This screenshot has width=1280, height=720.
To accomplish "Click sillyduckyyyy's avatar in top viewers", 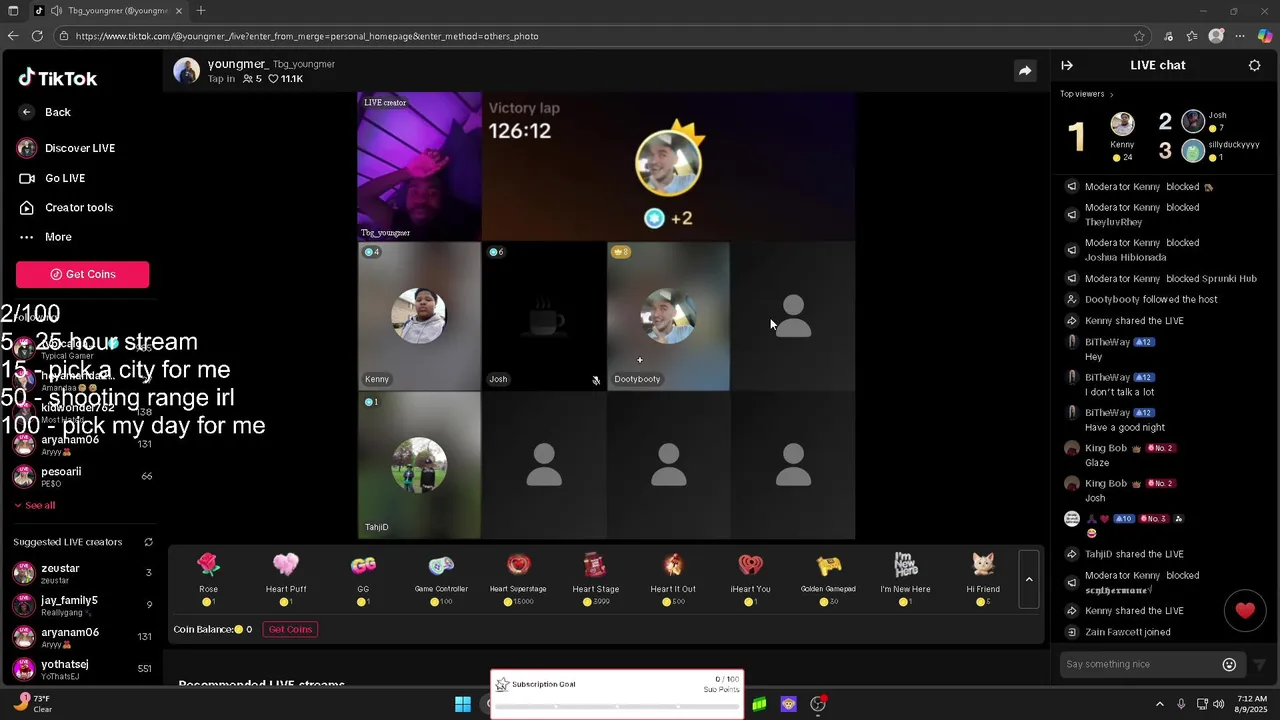I will pyautogui.click(x=1193, y=151).
